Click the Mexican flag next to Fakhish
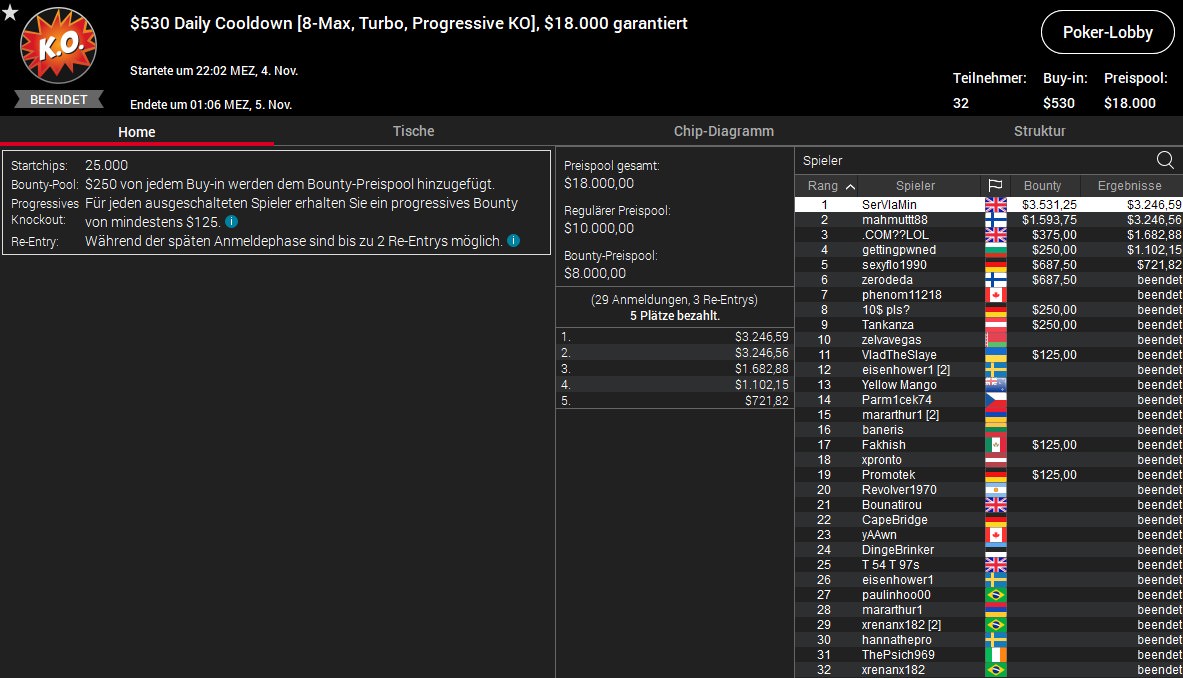The image size is (1183, 678). [995, 445]
